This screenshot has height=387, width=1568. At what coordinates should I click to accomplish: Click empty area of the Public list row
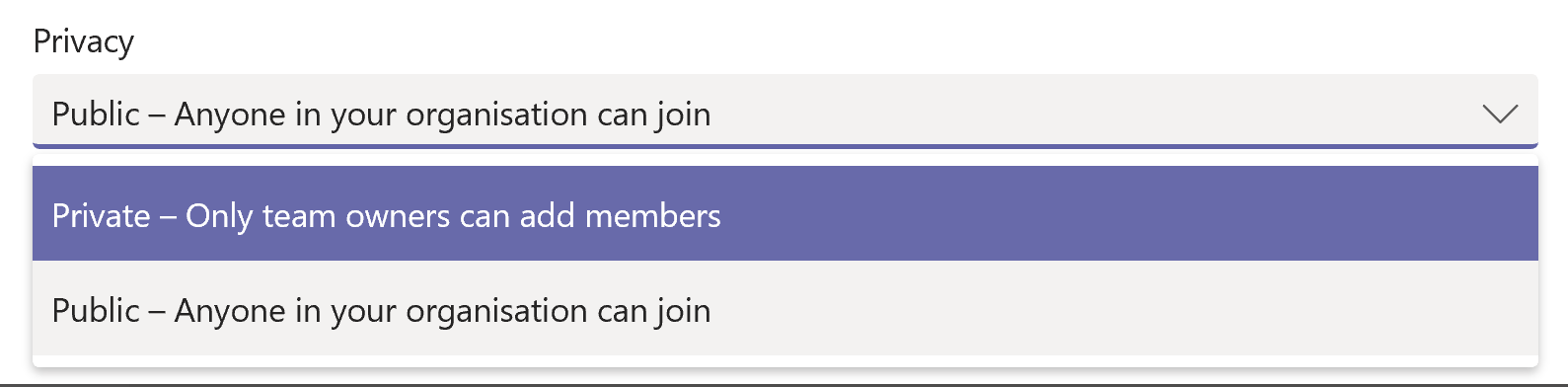1125,308
